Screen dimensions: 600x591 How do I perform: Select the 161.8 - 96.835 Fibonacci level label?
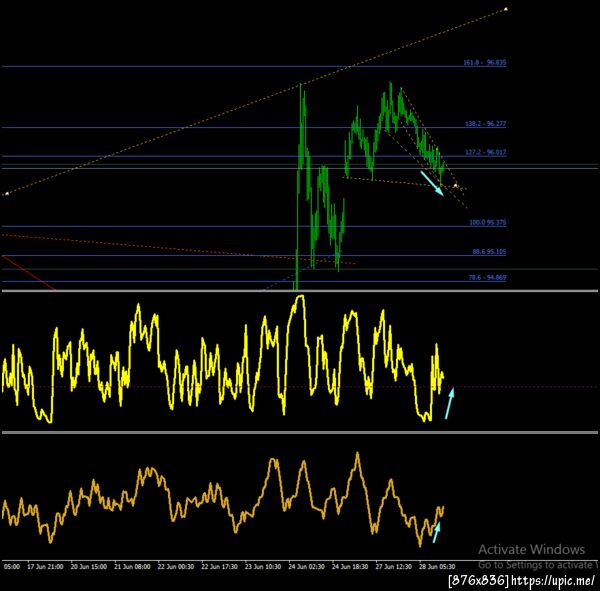[x=484, y=62]
